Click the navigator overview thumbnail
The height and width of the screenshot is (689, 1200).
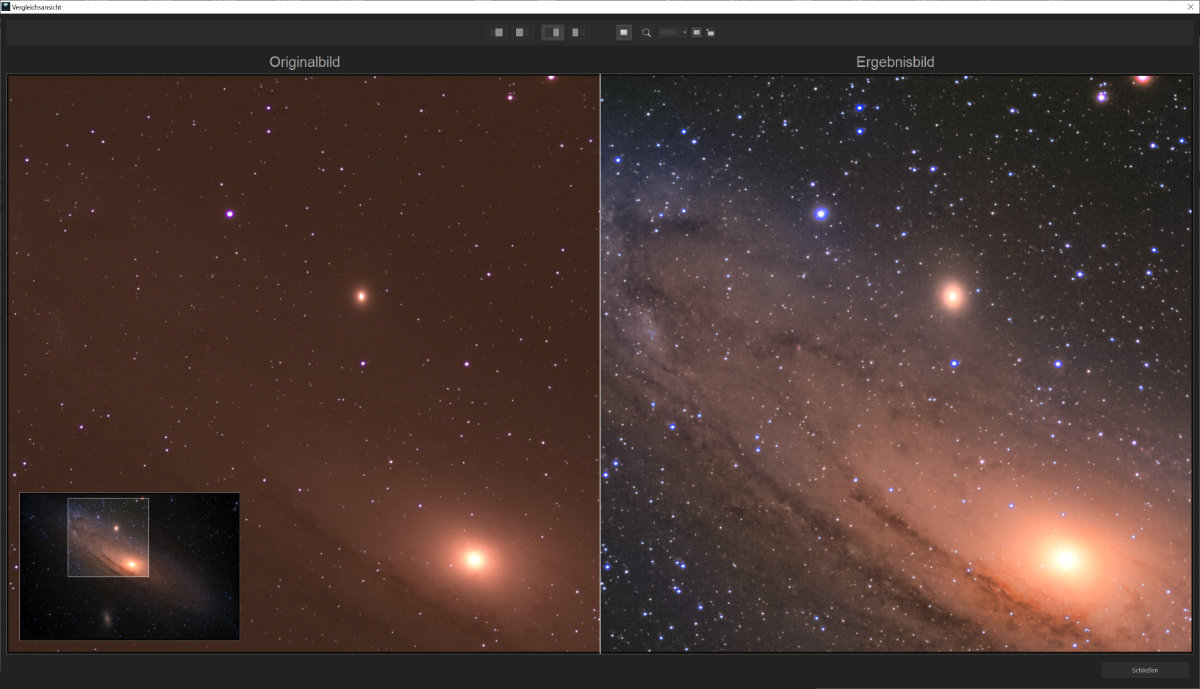pos(129,566)
